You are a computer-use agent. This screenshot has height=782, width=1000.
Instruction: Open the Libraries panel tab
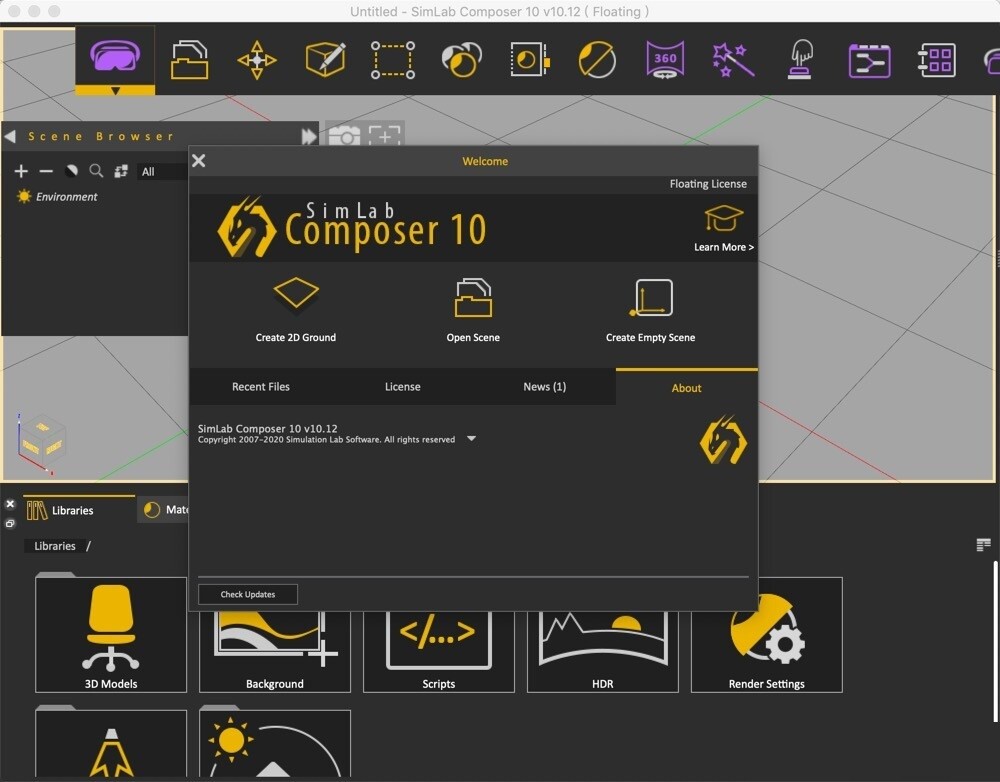(79, 510)
